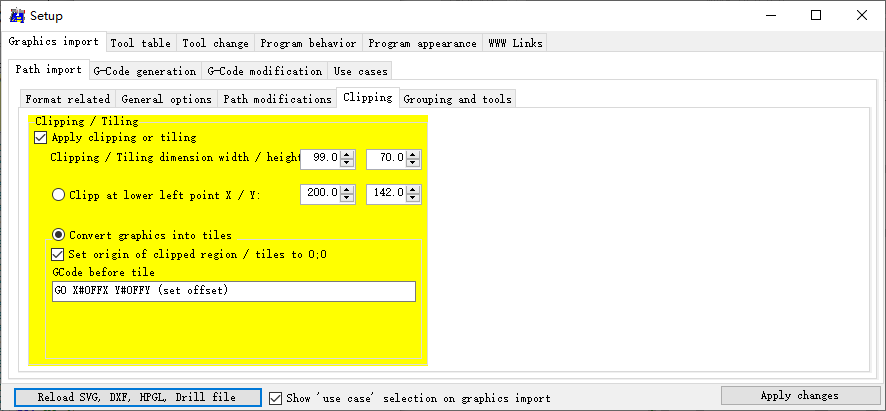Toggle Show 'use case' selection checkbox

coord(276,398)
